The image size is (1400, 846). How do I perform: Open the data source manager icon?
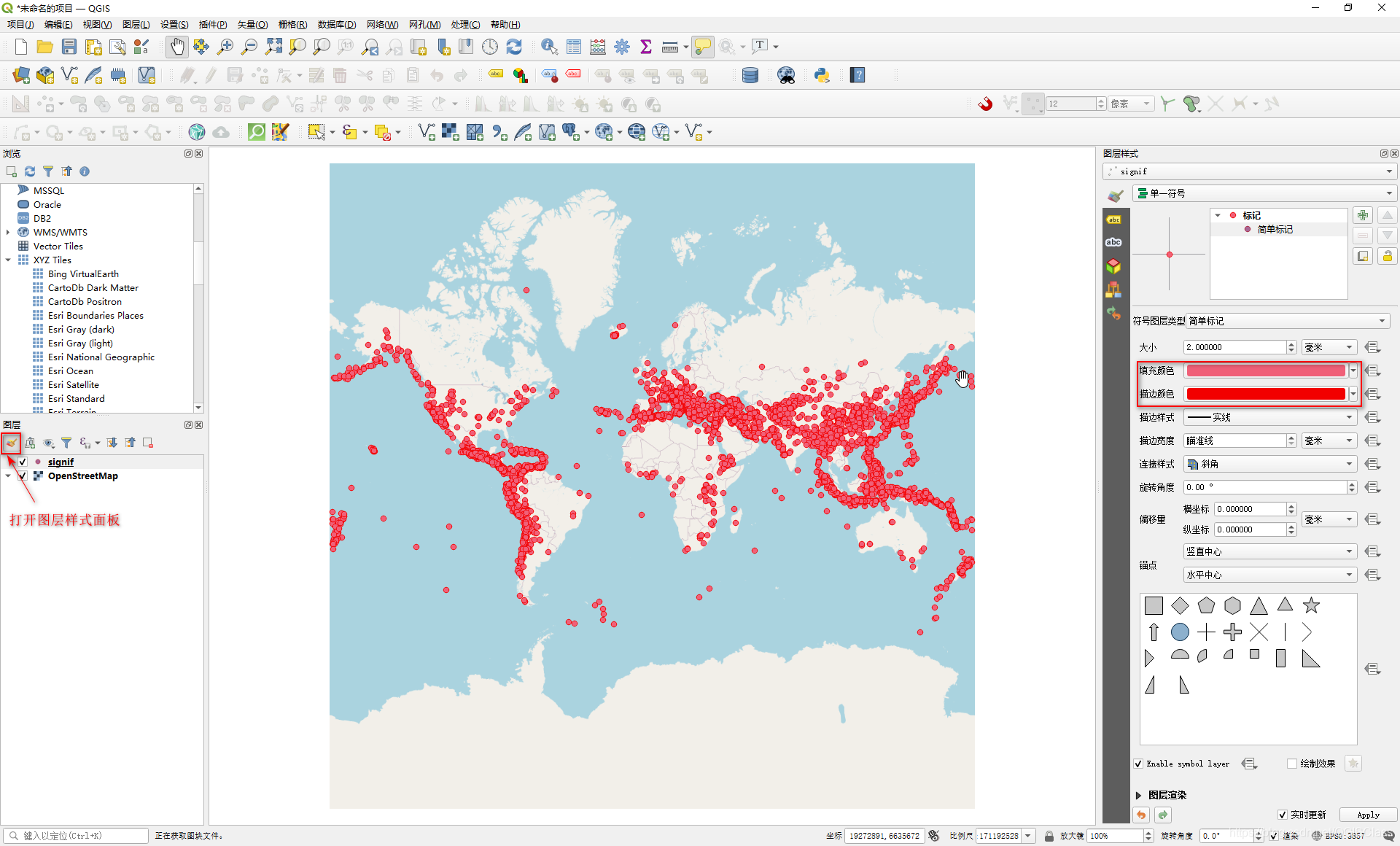point(21,75)
